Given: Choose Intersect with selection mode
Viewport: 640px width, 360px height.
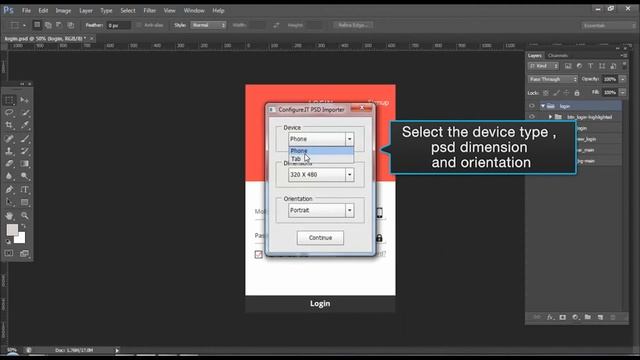Looking at the screenshot, I should [x=70, y=25].
